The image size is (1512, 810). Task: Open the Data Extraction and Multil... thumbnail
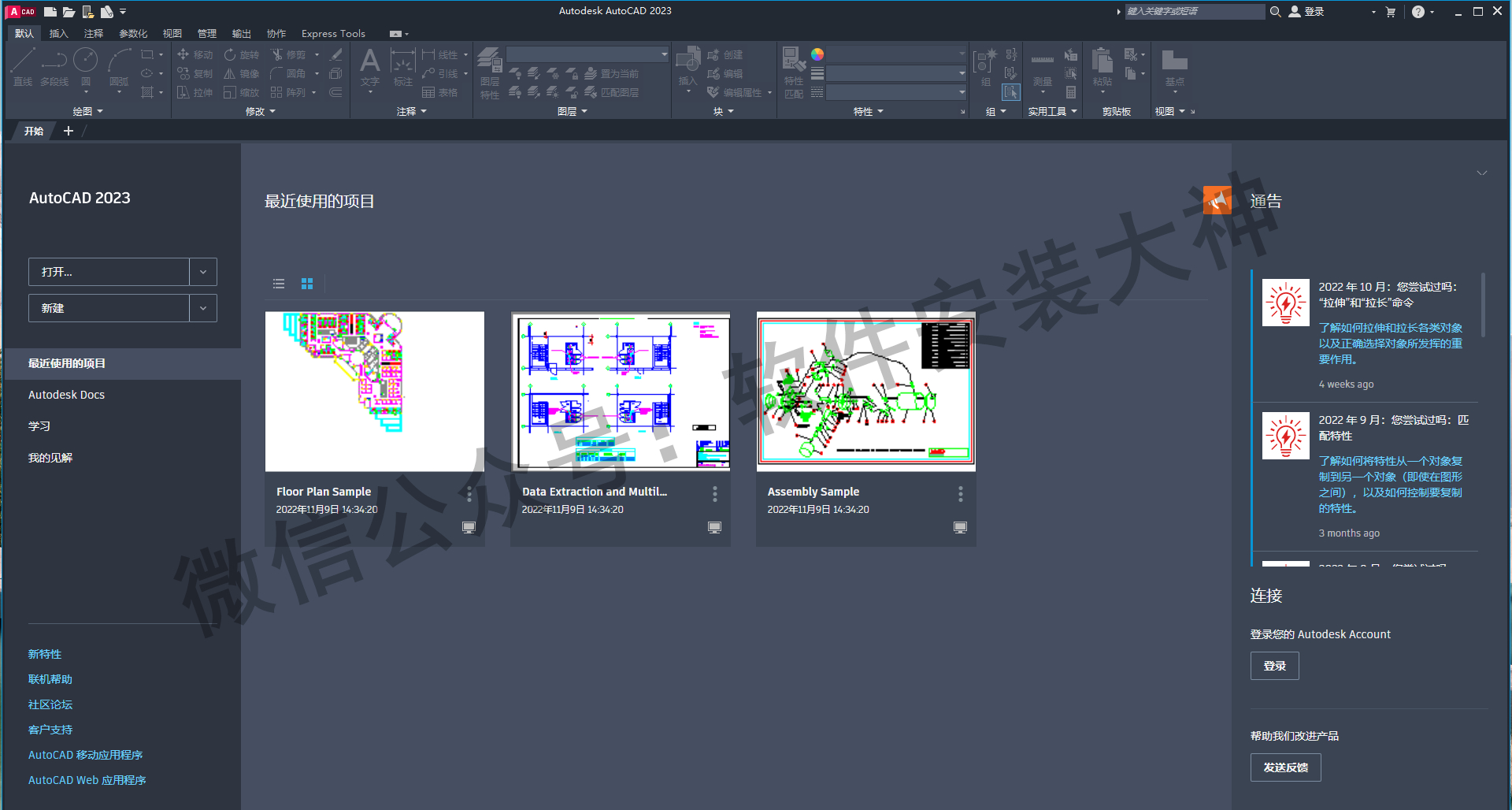[x=621, y=392]
